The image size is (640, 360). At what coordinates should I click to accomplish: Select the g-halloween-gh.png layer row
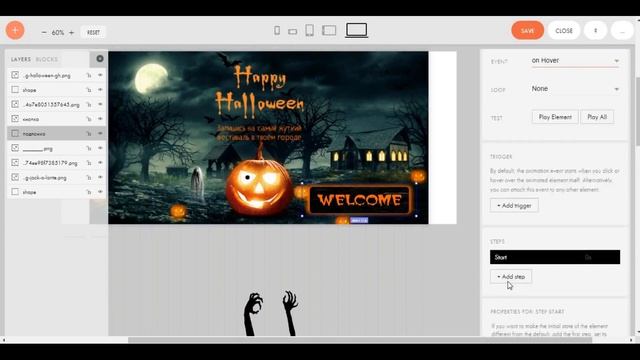click(x=56, y=75)
